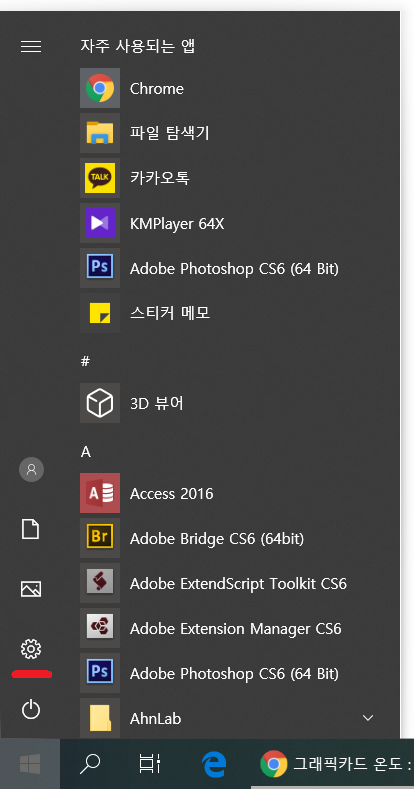
Task: Expand the hamburger menu in Start
Action: tap(31, 46)
